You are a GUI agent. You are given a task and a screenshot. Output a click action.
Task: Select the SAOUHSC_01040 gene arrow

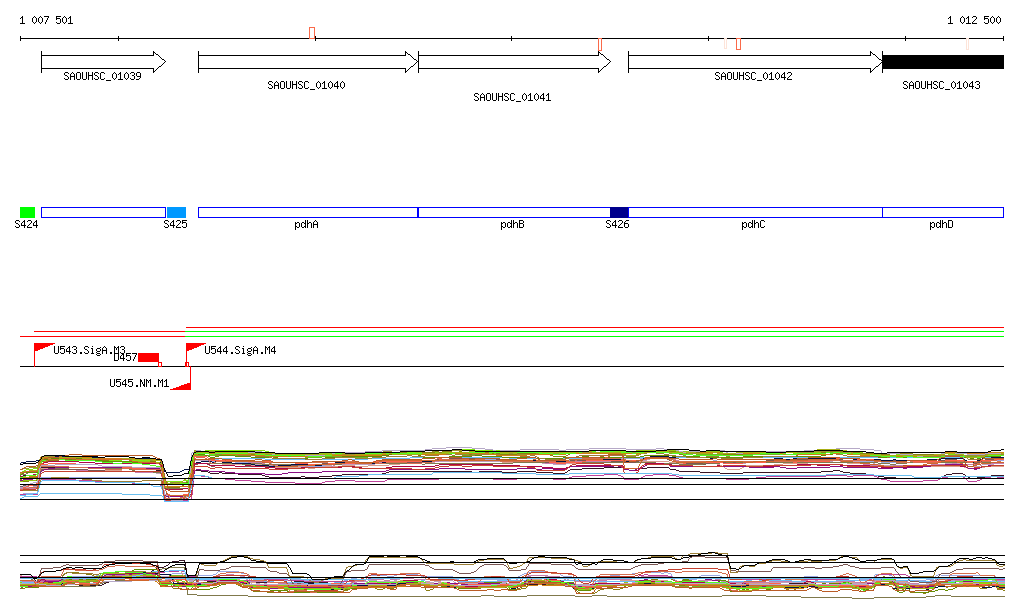[x=307, y=62]
